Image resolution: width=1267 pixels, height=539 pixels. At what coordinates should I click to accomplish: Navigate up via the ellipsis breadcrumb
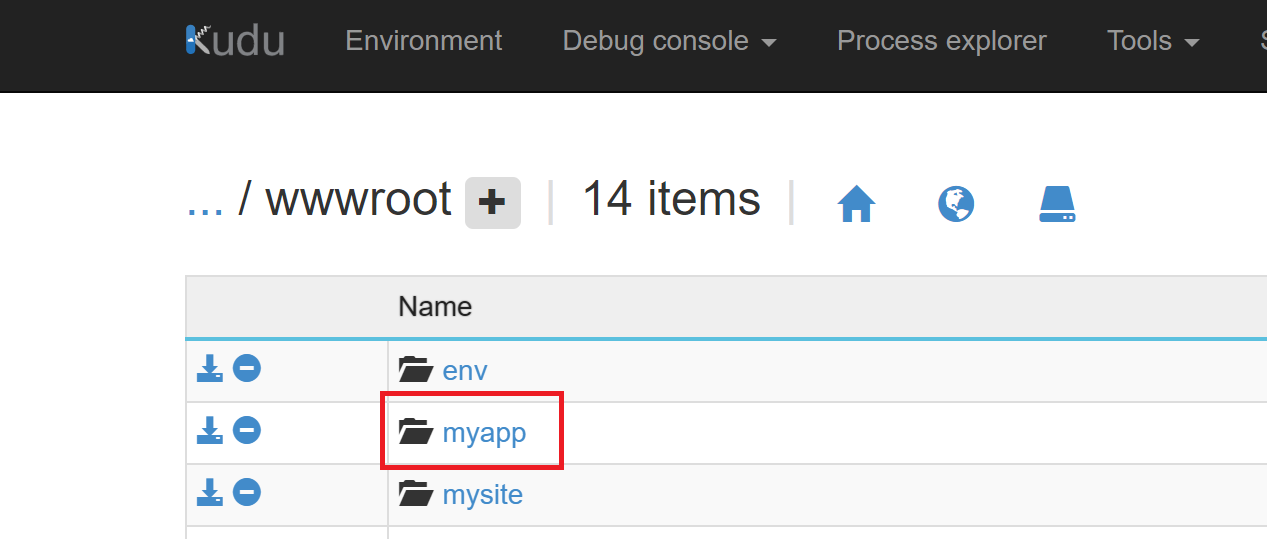205,201
